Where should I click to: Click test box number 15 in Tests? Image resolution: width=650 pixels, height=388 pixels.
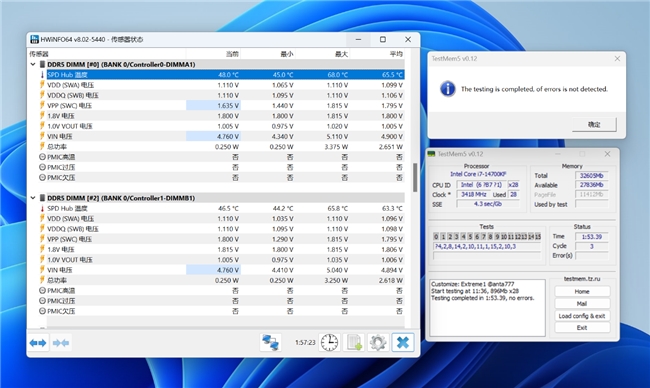point(538,237)
